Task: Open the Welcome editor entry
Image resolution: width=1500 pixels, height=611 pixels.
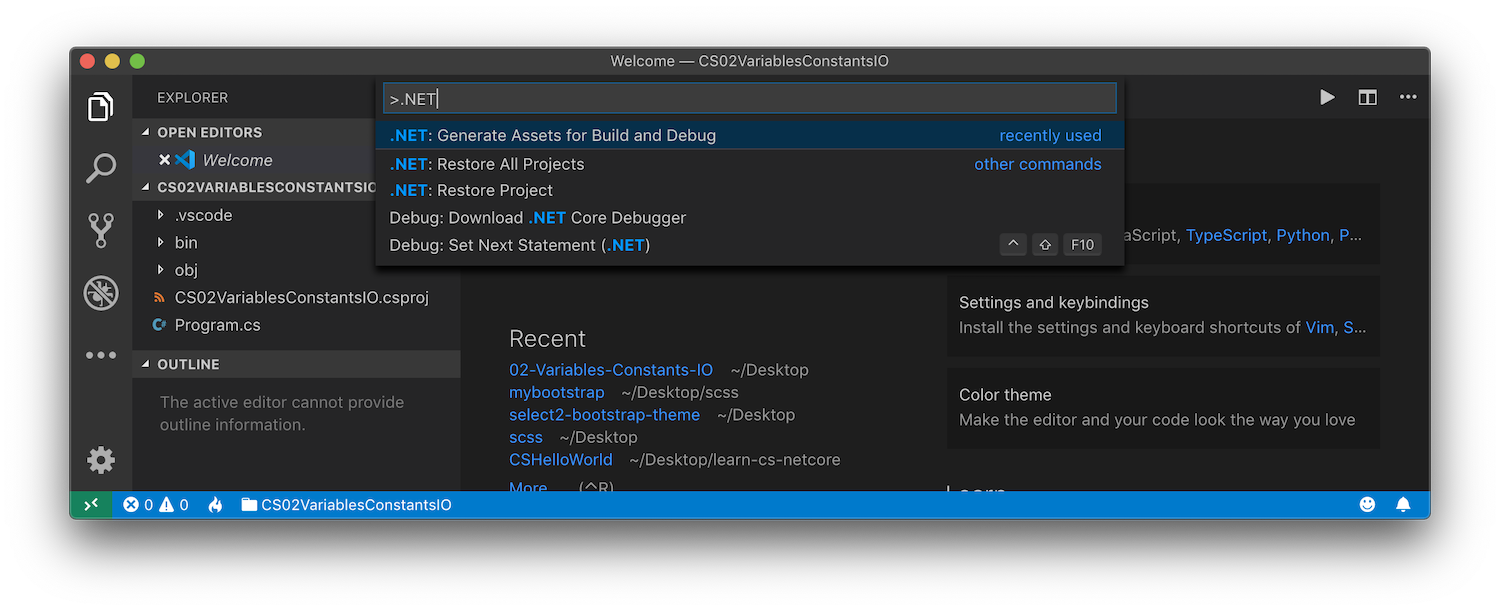Action: [x=237, y=160]
